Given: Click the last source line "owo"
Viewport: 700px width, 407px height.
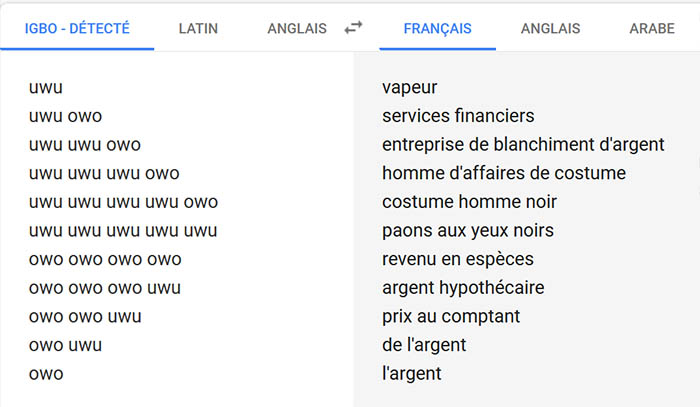Looking at the screenshot, I should [x=46, y=374].
